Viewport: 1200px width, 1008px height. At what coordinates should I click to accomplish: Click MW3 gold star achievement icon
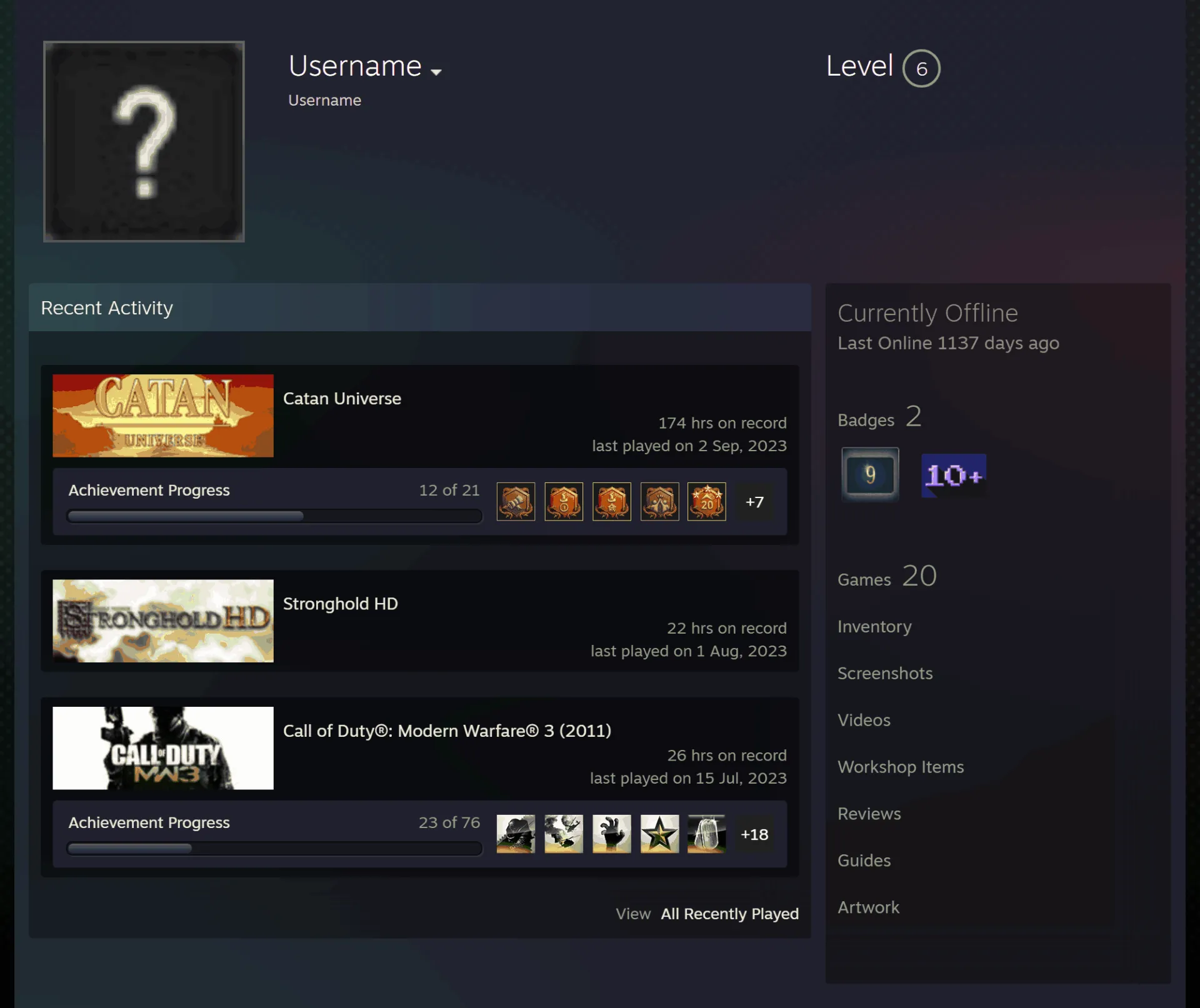tap(659, 834)
